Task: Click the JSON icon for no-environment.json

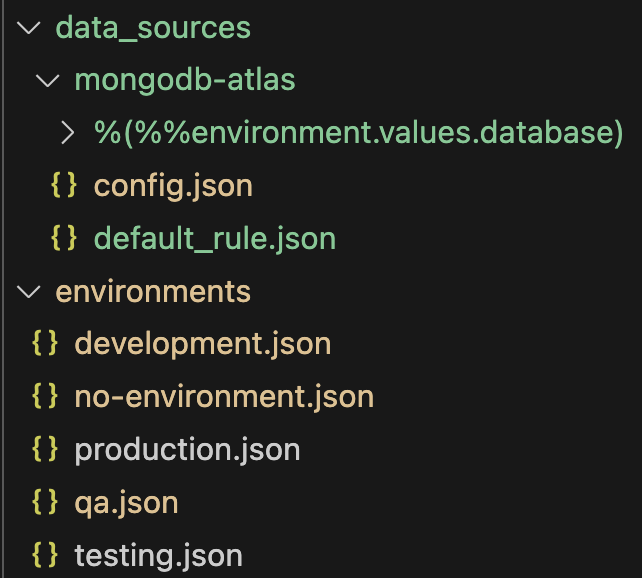Action: click(x=45, y=397)
